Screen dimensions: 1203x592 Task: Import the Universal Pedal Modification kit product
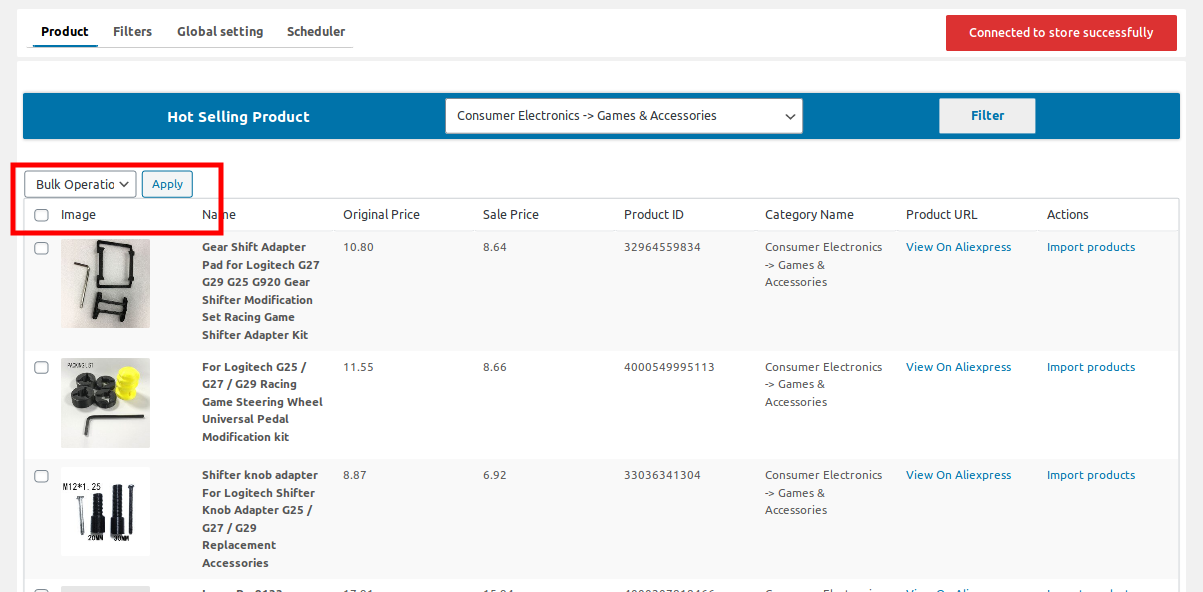[x=1090, y=368]
